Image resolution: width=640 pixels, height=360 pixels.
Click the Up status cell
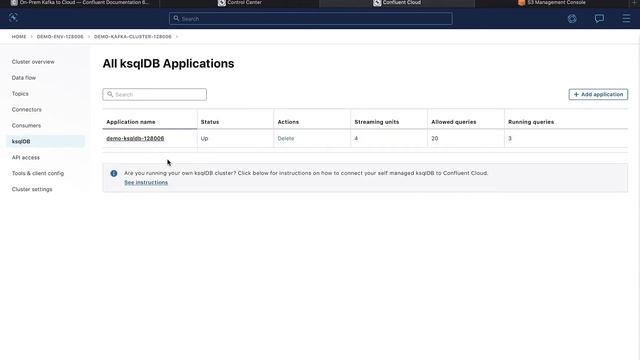pyautogui.click(x=204, y=138)
